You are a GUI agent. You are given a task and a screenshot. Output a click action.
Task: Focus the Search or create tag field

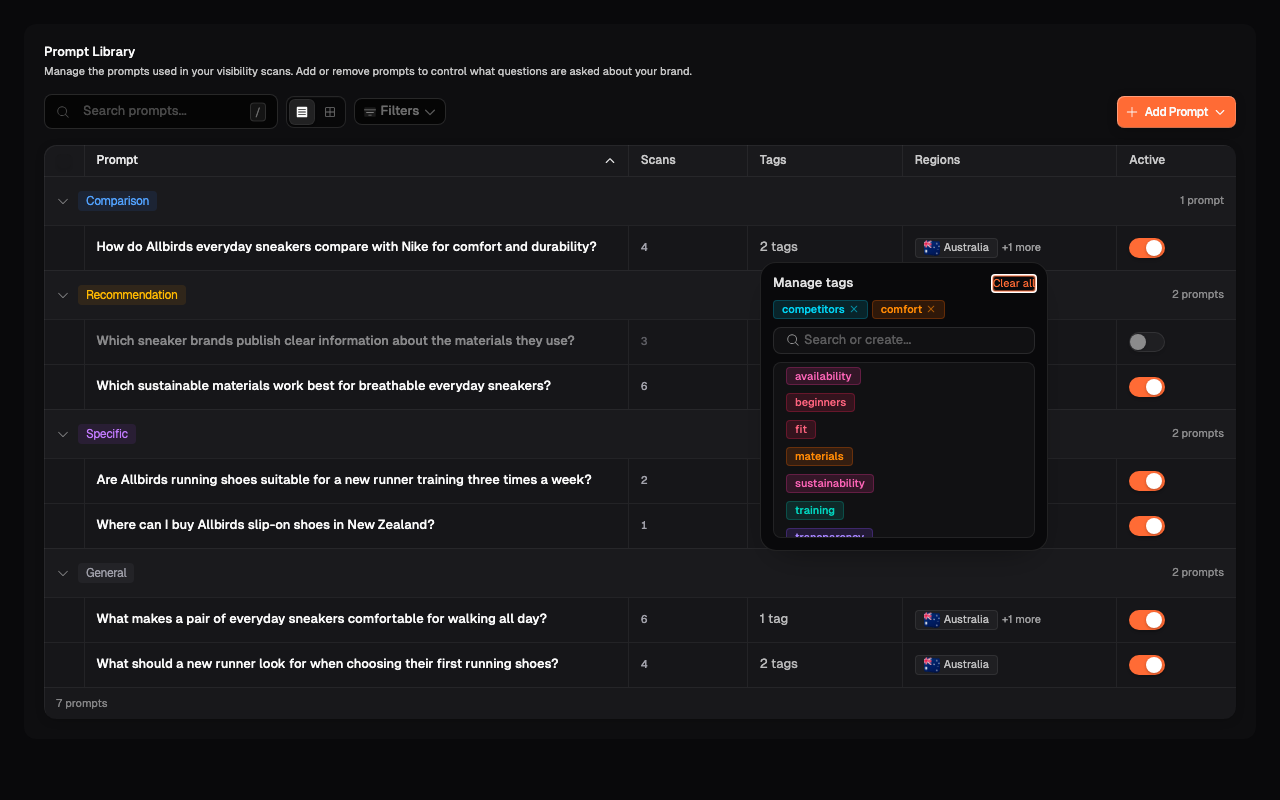click(904, 340)
